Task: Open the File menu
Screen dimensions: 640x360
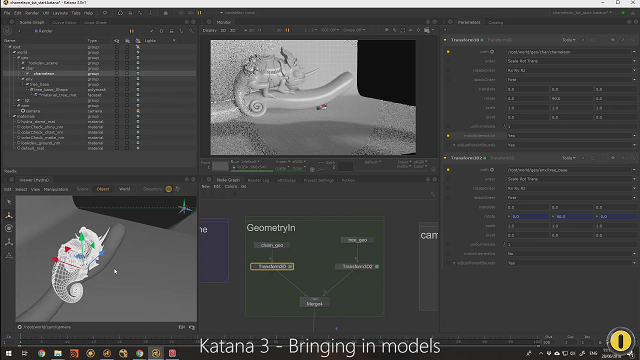Action: [x=7, y=13]
